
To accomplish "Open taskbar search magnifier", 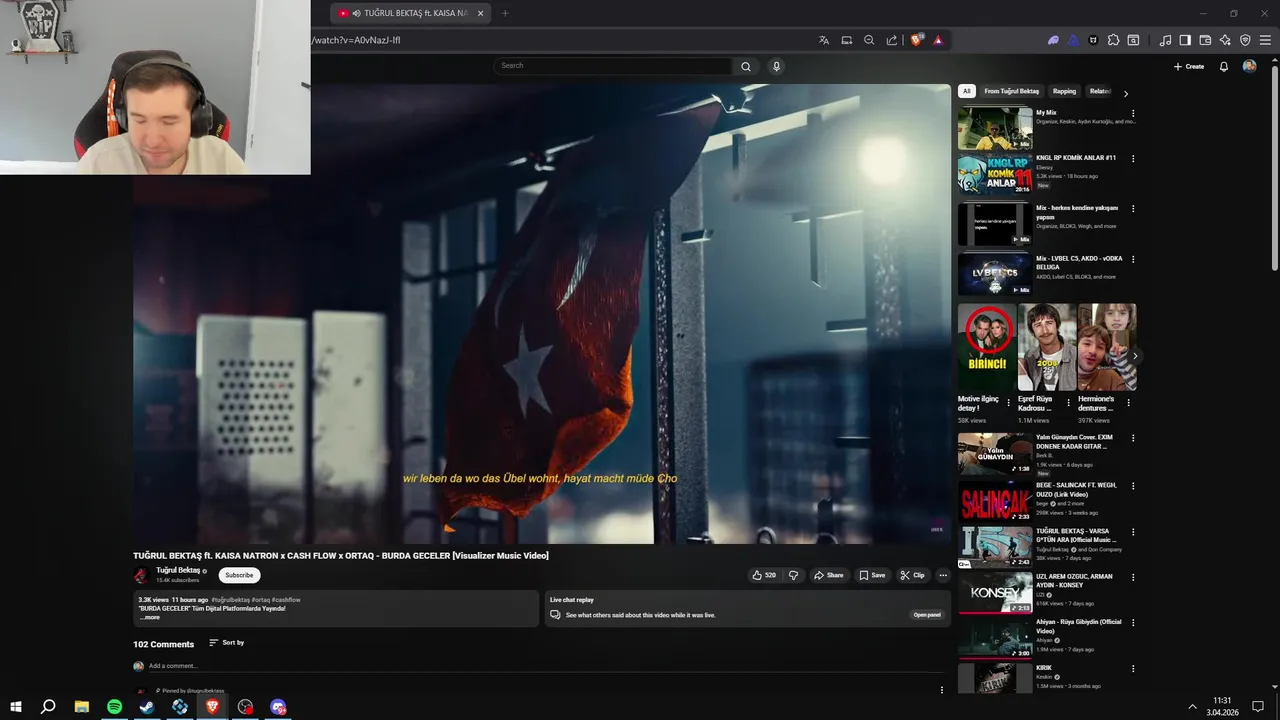I will [48, 707].
